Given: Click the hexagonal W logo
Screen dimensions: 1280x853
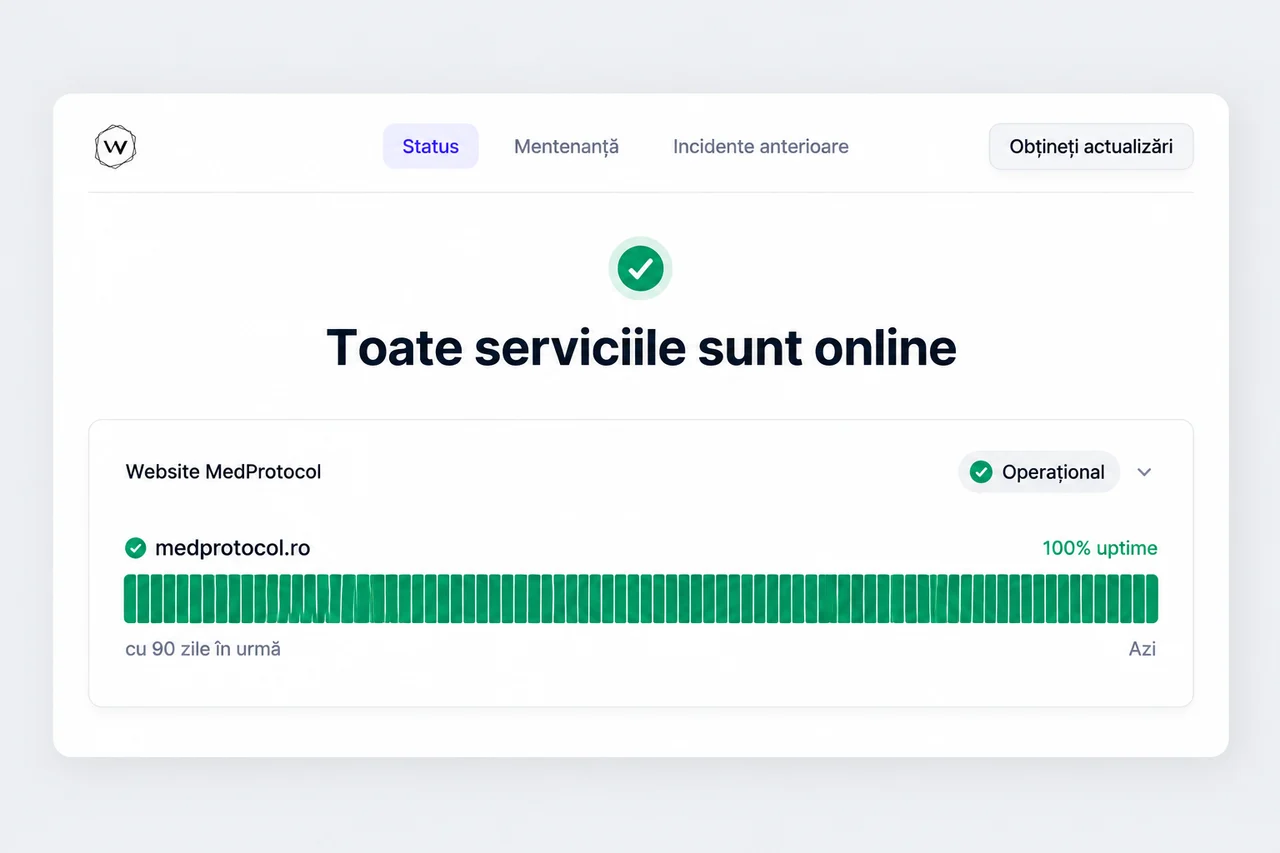Looking at the screenshot, I should coord(116,147).
